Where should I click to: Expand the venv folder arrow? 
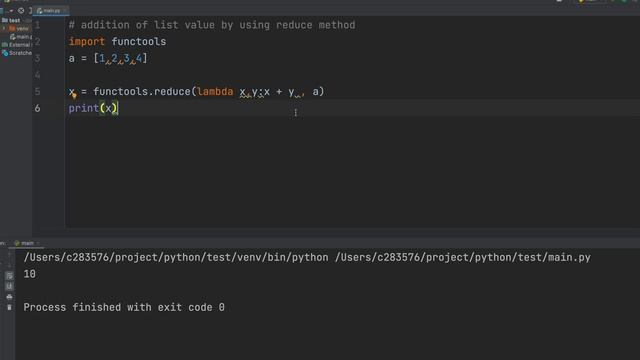[x=4, y=29]
